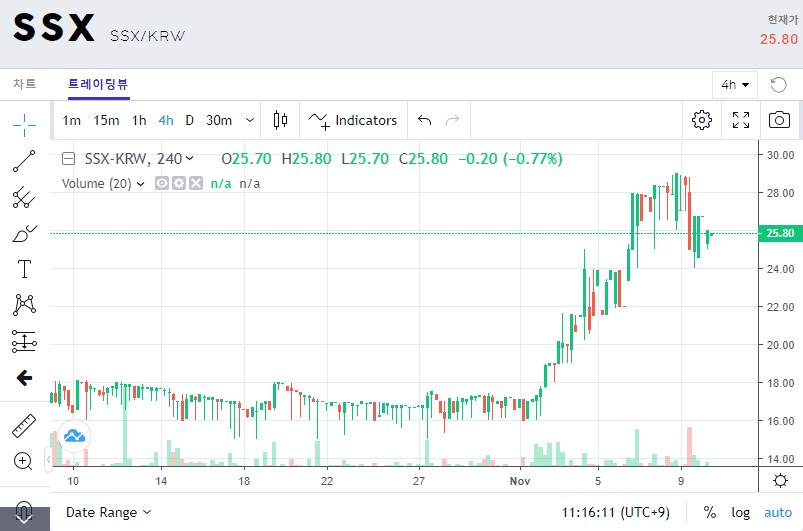Click the red 25.80 current price in header
This screenshot has width=803, height=531.
coord(779,39)
